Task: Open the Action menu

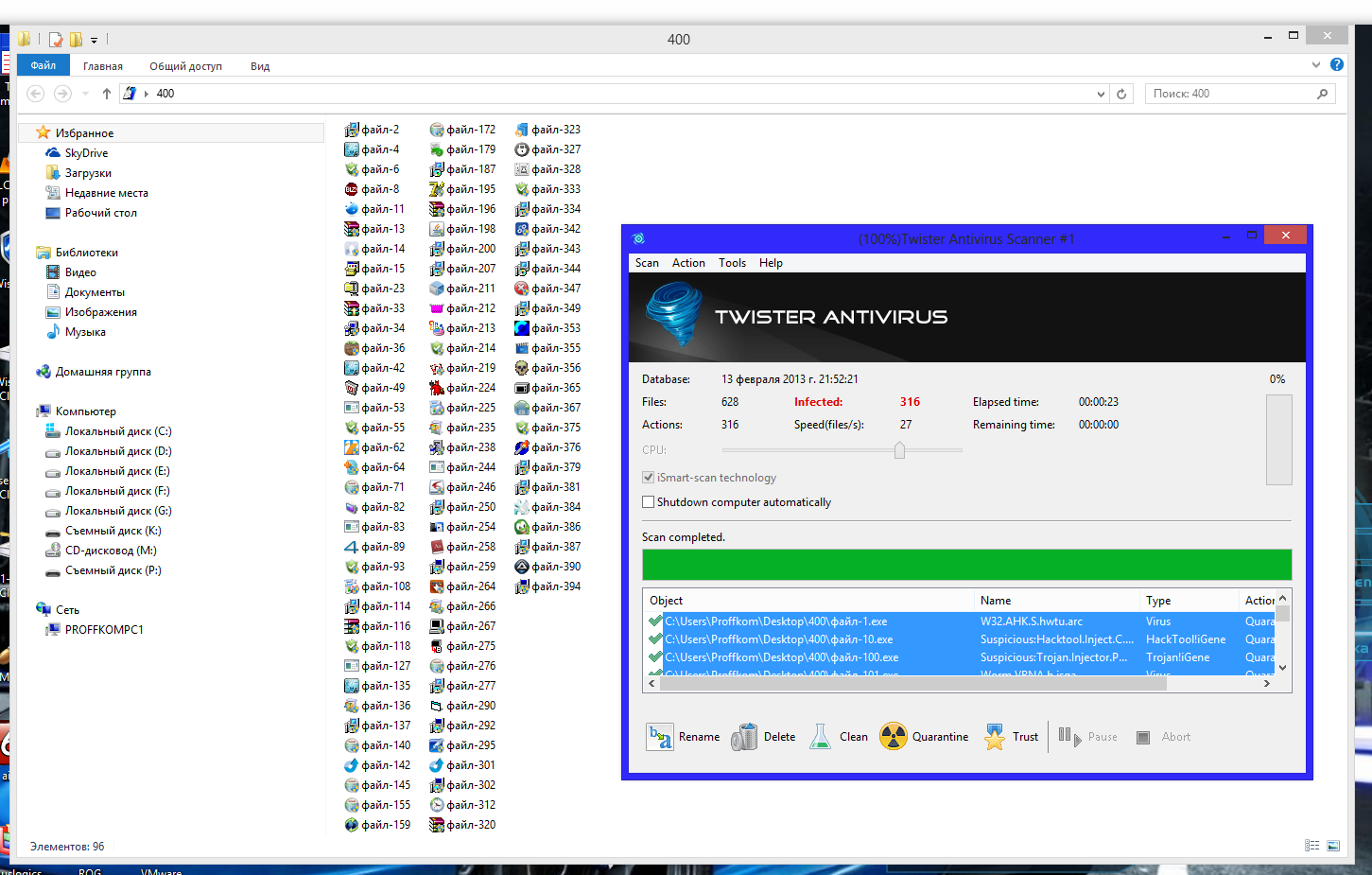Action: 688,263
